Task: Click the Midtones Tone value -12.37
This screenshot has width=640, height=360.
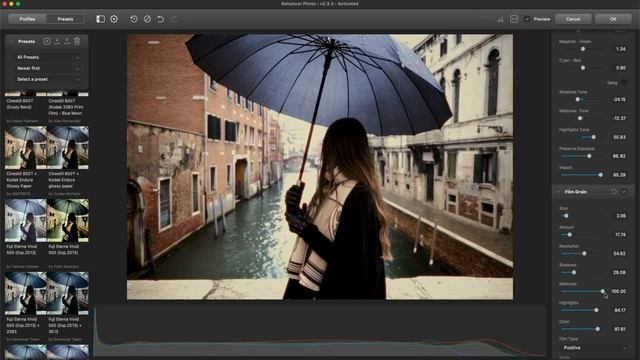Action: pos(619,118)
